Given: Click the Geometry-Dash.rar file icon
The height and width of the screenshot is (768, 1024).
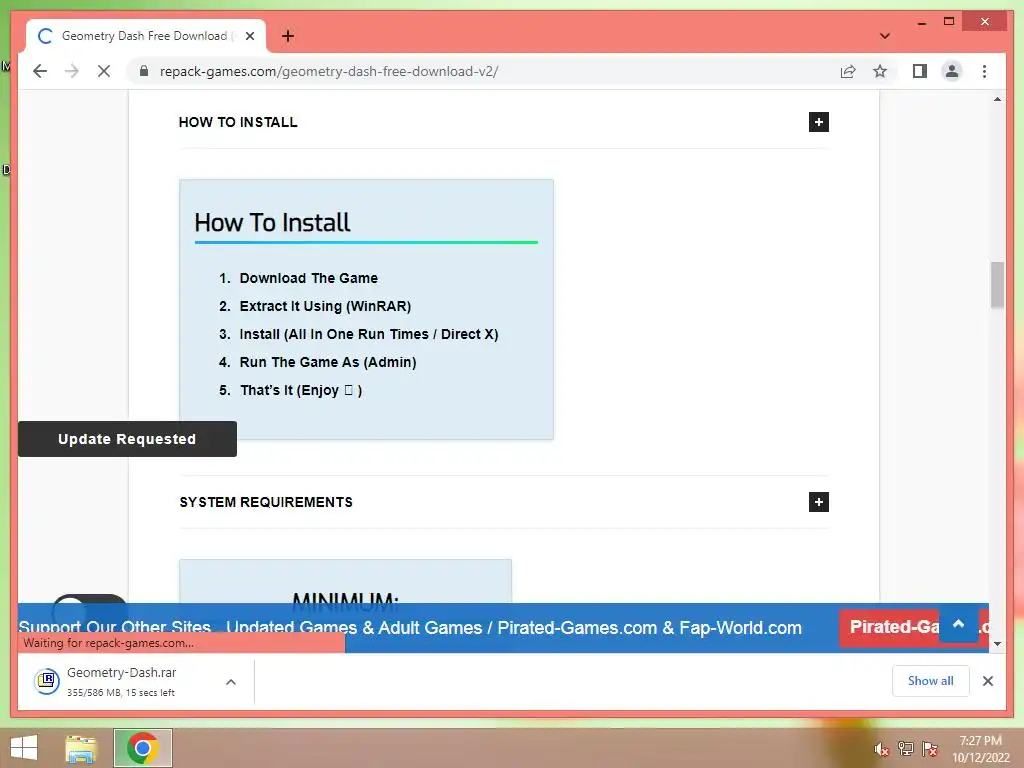Looking at the screenshot, I should coord(47,681).
